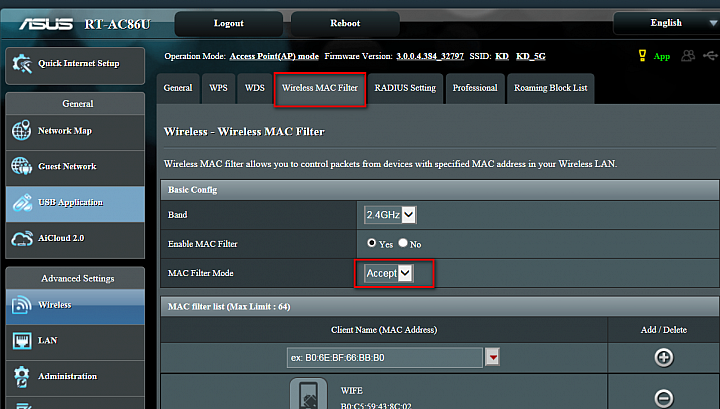Switch to the WPS tab

click(x=218, y=88)
